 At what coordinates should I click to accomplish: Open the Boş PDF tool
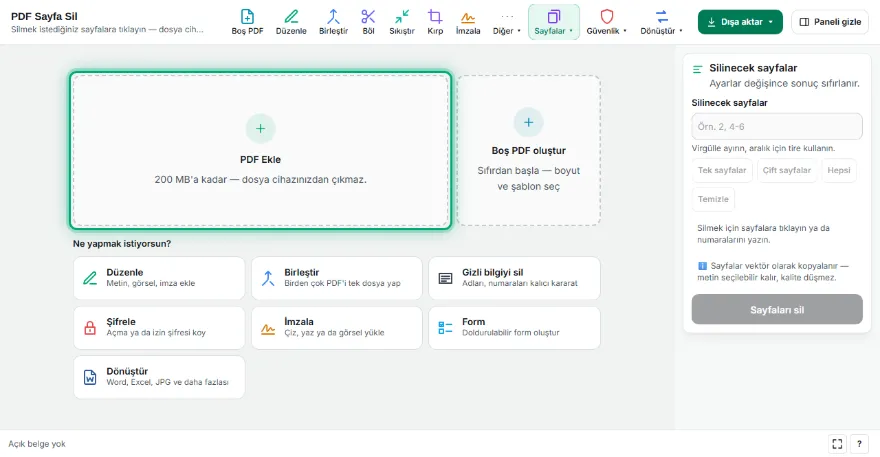point(247,22)
